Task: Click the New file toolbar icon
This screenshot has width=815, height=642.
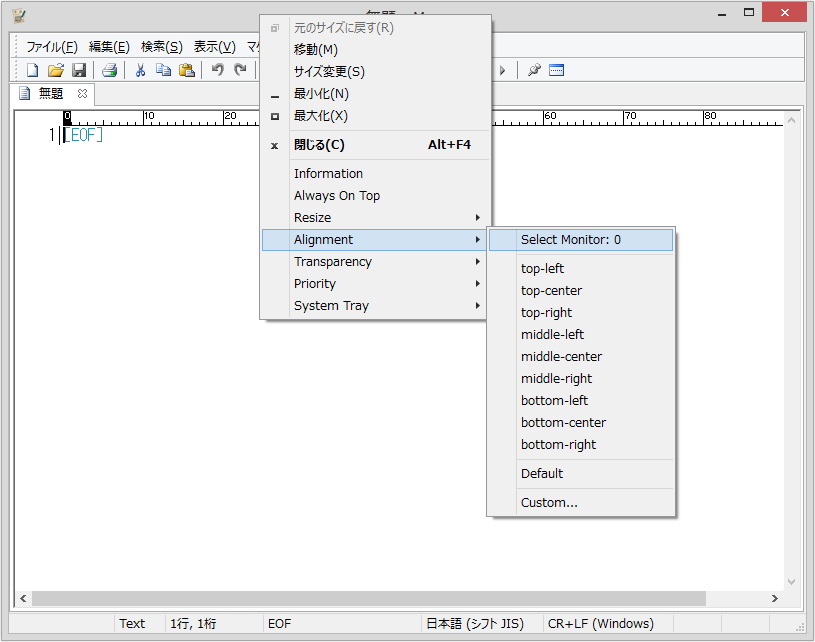Action: point(32,70)
